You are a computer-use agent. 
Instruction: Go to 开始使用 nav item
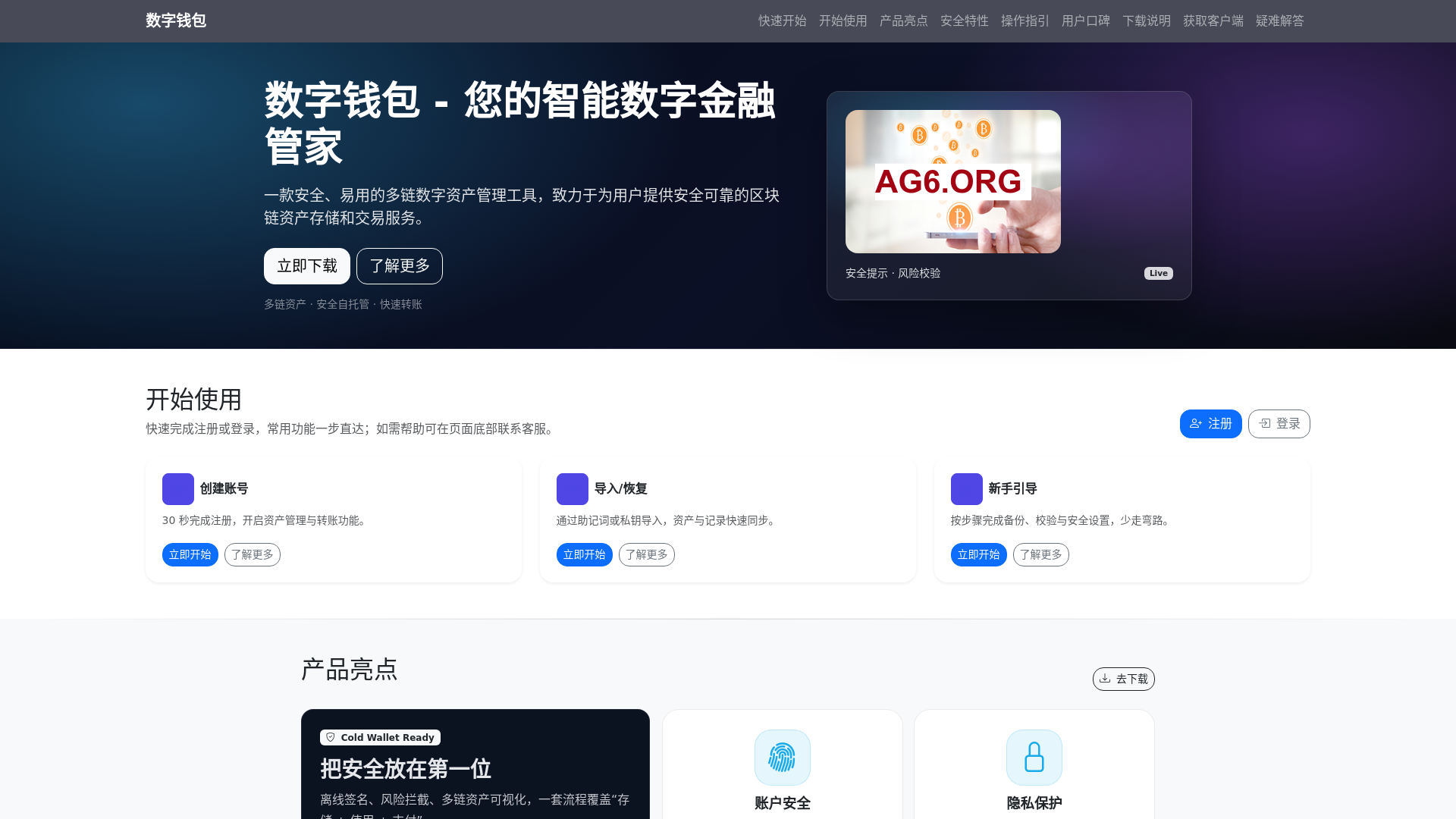pos(843,20)
